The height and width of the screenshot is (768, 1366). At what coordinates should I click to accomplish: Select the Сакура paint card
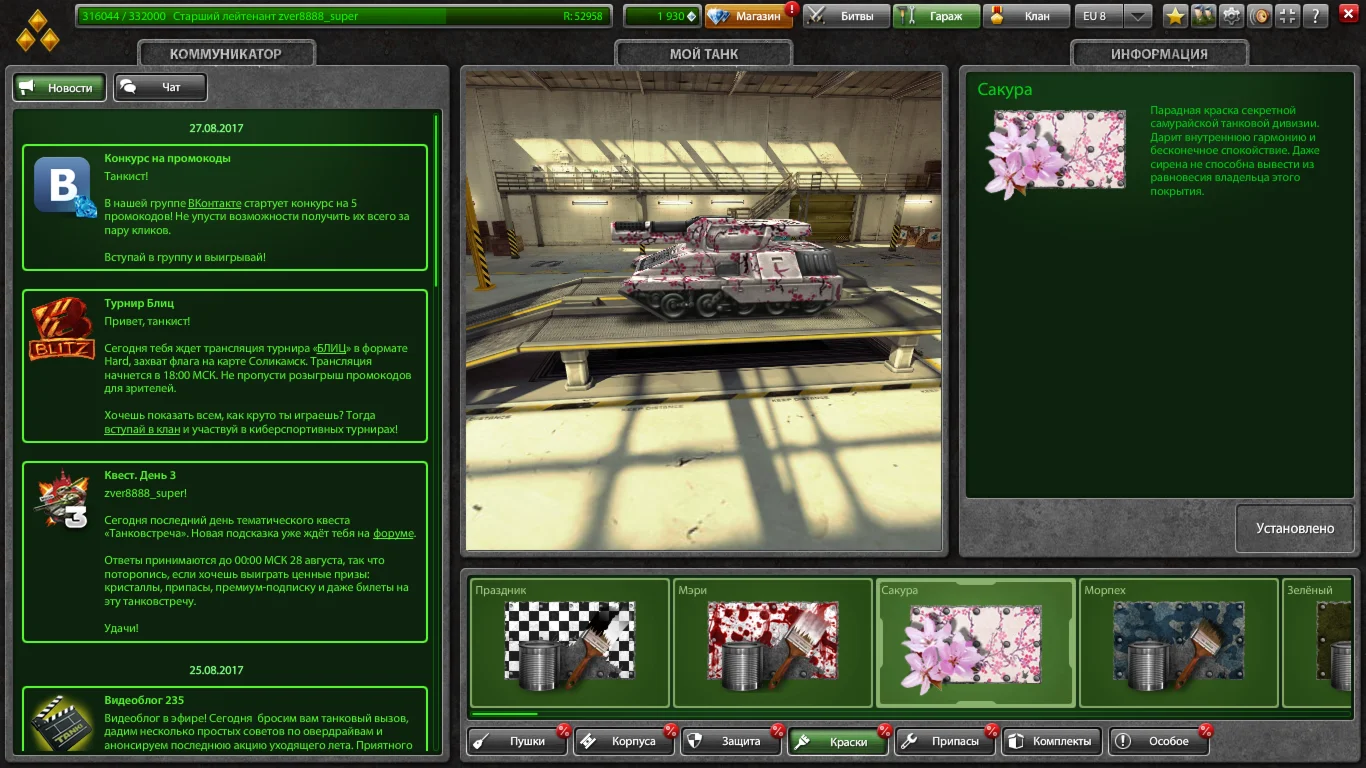[976, 643]
